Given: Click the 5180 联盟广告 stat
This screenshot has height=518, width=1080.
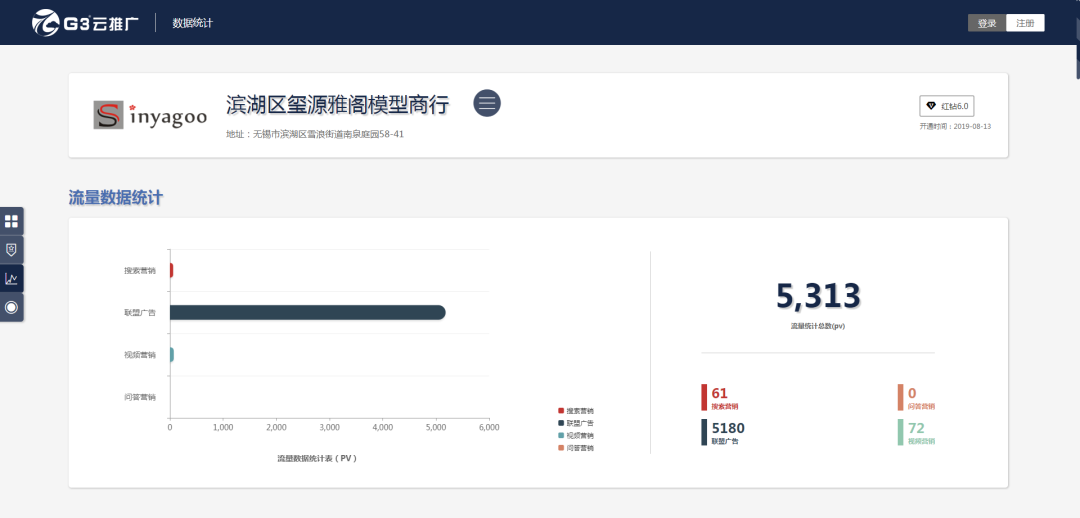Looking at the screenshot, I should point(727,431).
